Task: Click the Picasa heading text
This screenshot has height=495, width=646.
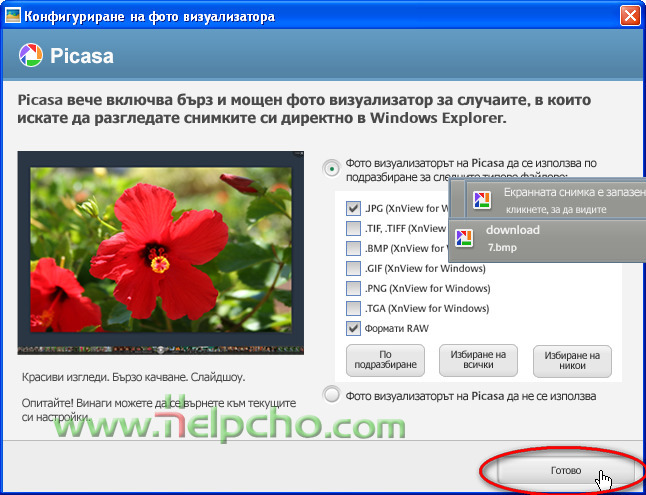Action: point(82,56)
